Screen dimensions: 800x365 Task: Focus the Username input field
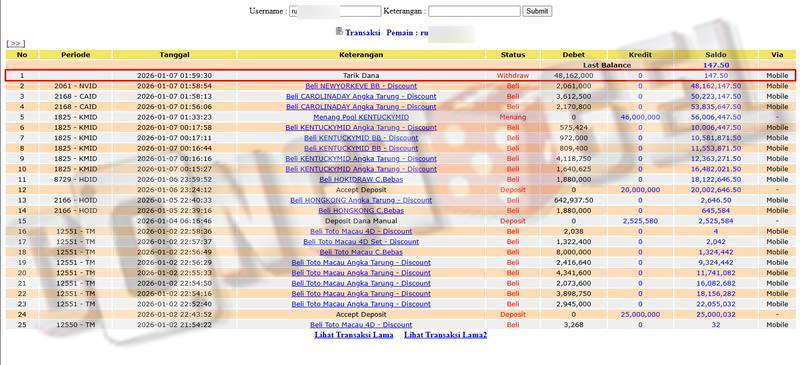coord(335,11)
